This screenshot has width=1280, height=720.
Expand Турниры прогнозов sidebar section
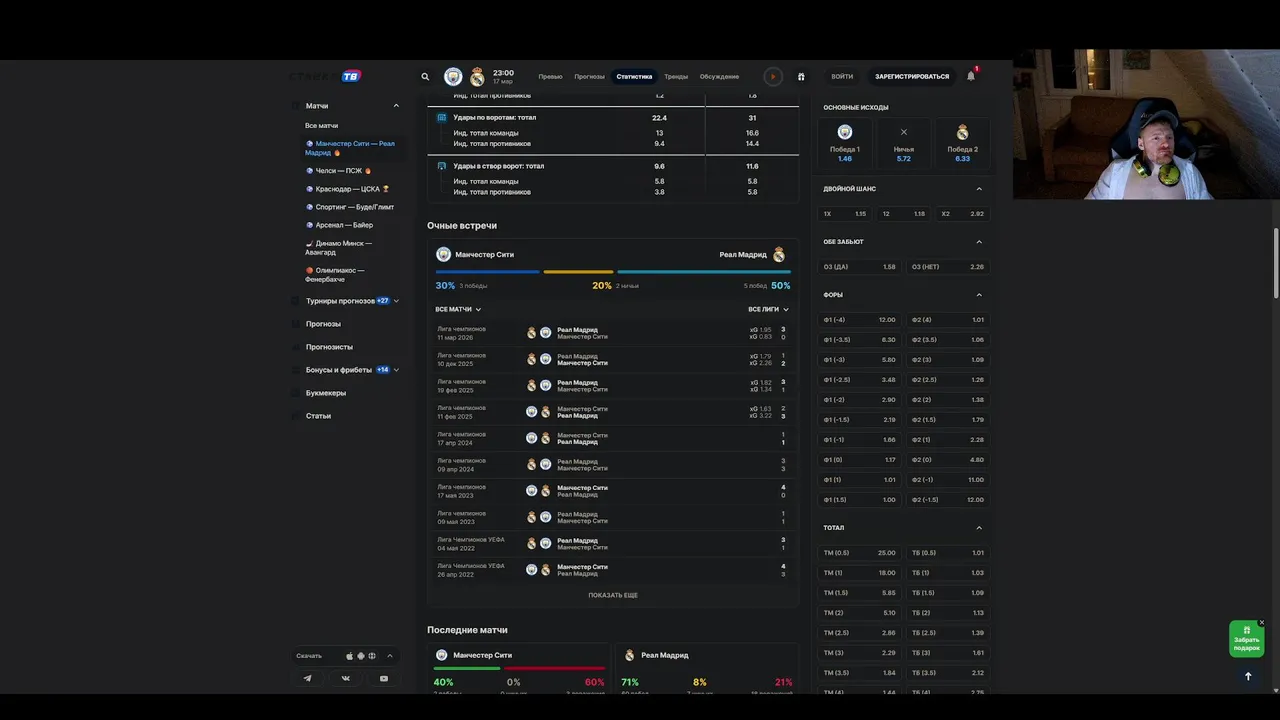point(396,301)
